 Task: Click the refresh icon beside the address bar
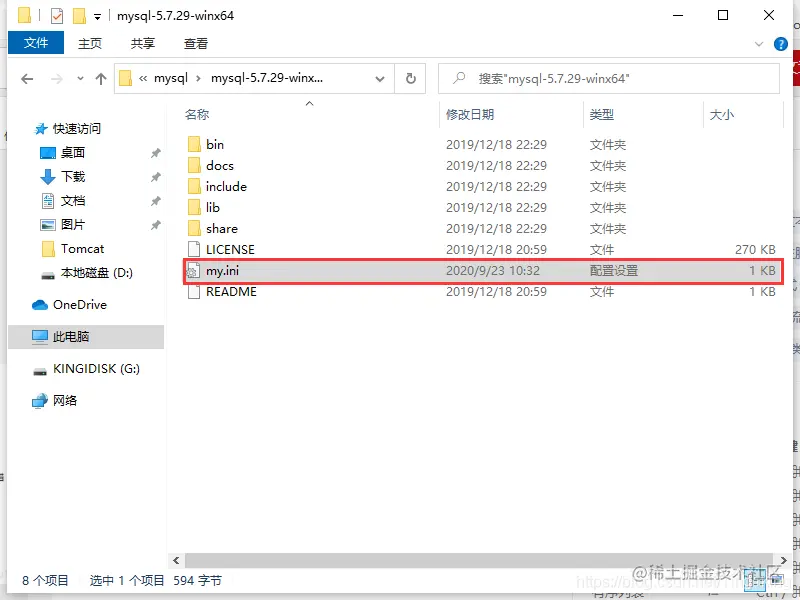coord(410,78)
